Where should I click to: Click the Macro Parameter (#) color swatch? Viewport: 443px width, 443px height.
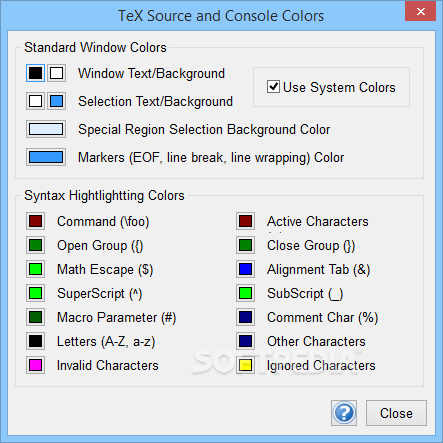35,317
